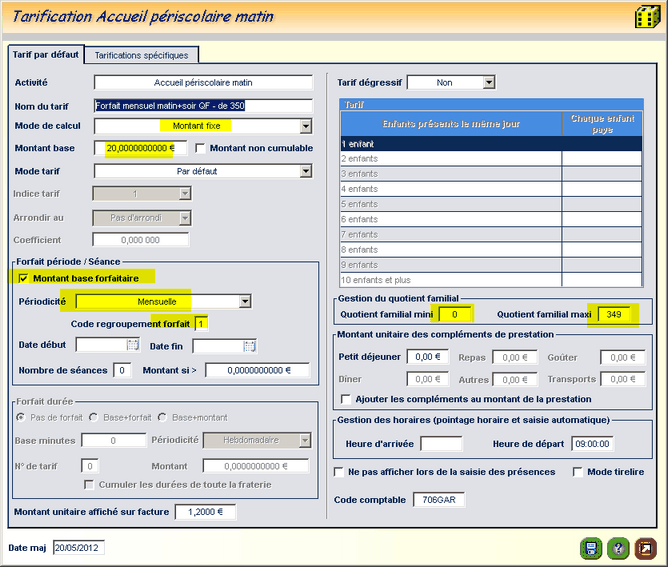Image resolution: width=668 pixels, height=567 pixels.
Task: Open the Date début calendar picker
Action: coord(132,345)
